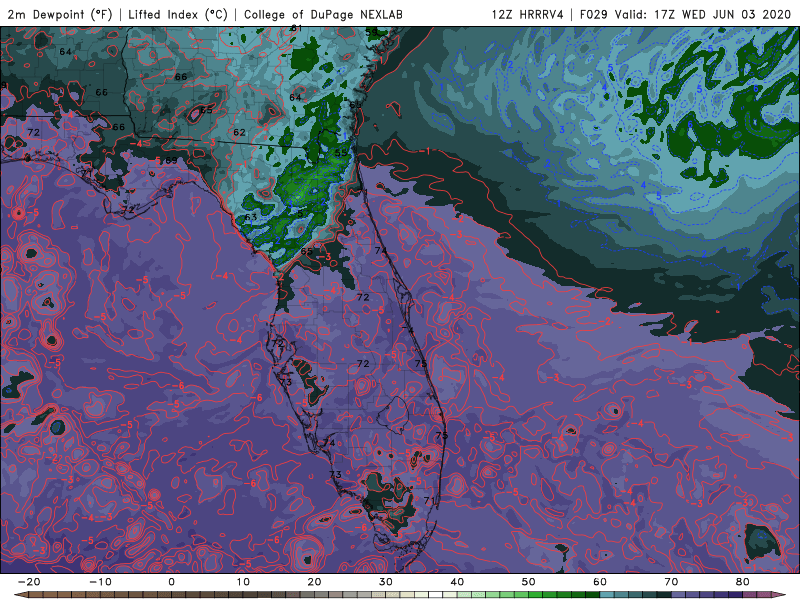
Task: Click the 10 label on color scale
Action: 243,582
